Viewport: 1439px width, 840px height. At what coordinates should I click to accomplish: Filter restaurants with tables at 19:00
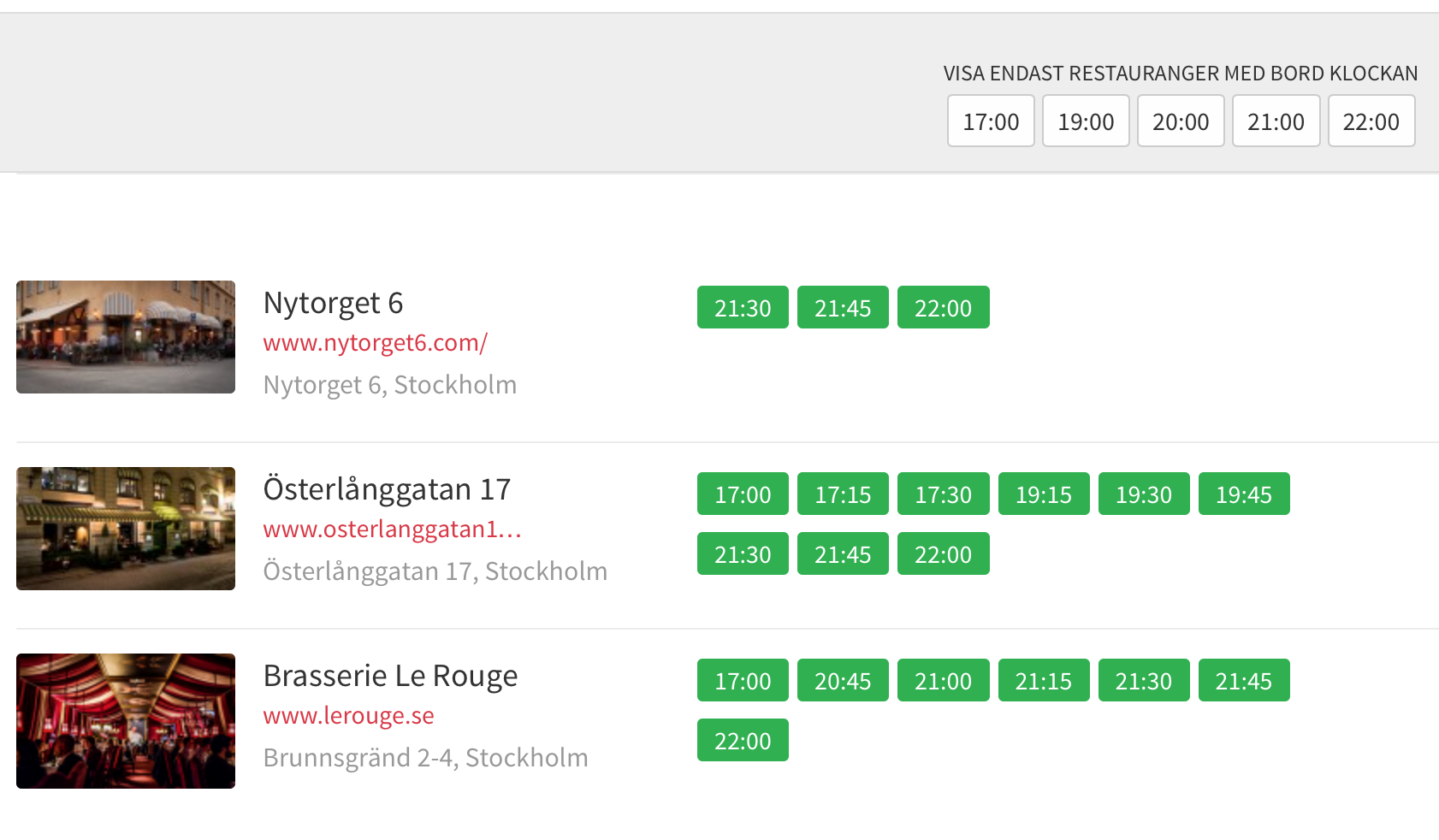click(1086, 121)
